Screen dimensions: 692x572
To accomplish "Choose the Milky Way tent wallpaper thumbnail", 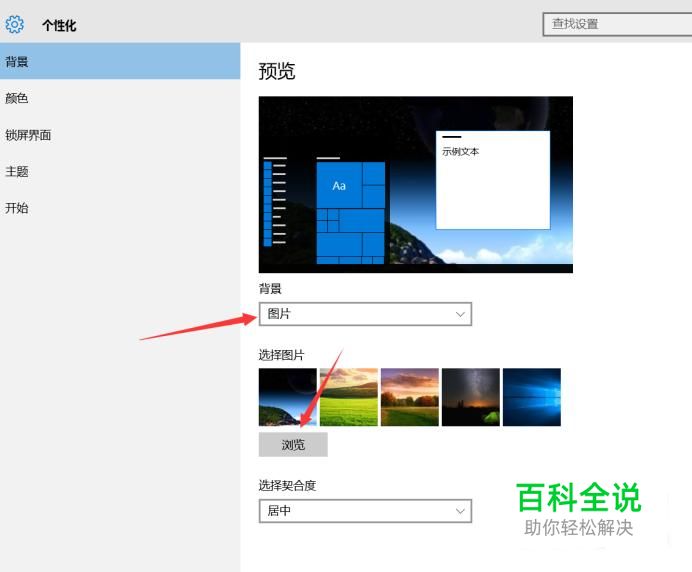I will (471, 397).
